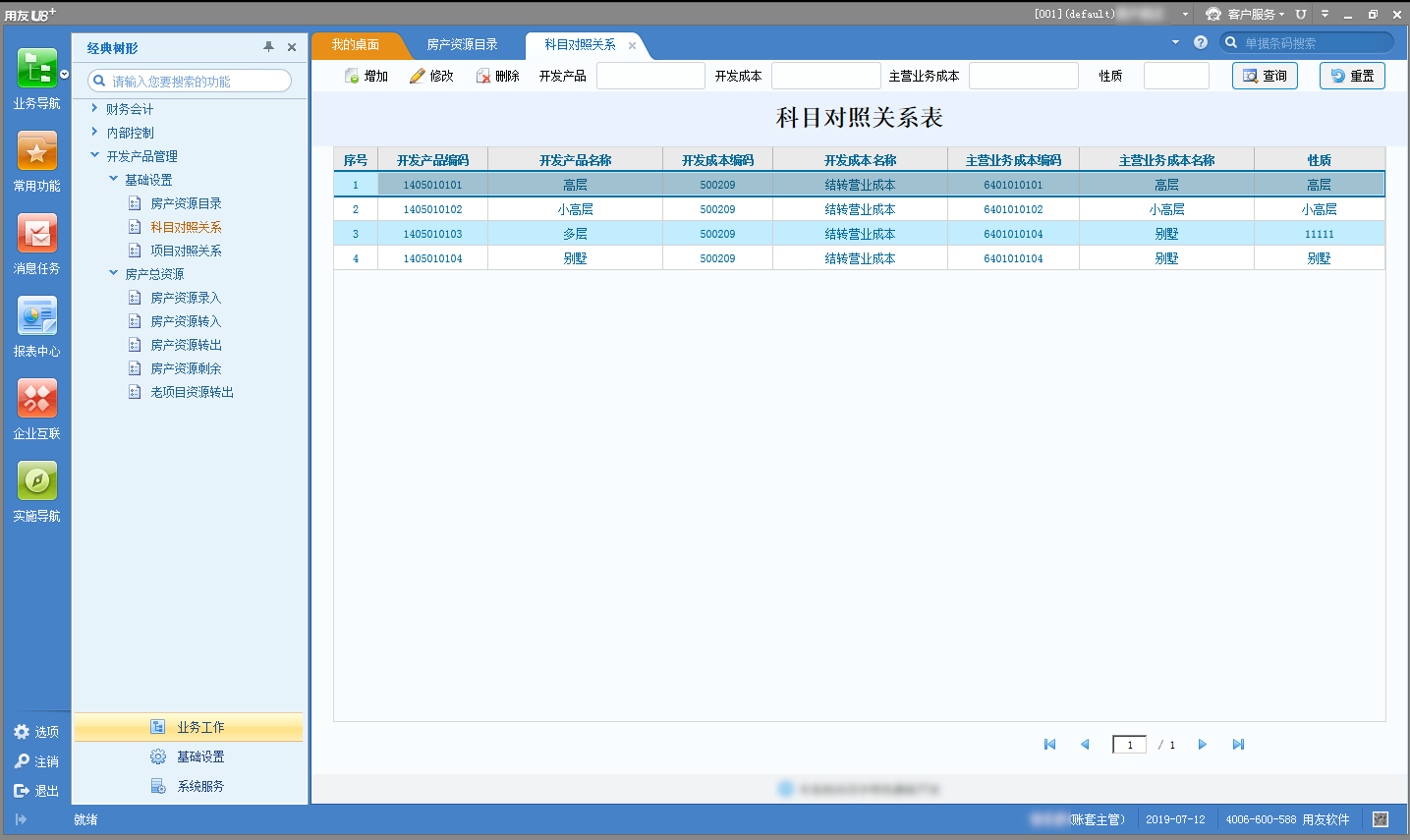This screenshot has height=840, width=1410.
Task: Click the 查询 query button
Action: 1265,76
